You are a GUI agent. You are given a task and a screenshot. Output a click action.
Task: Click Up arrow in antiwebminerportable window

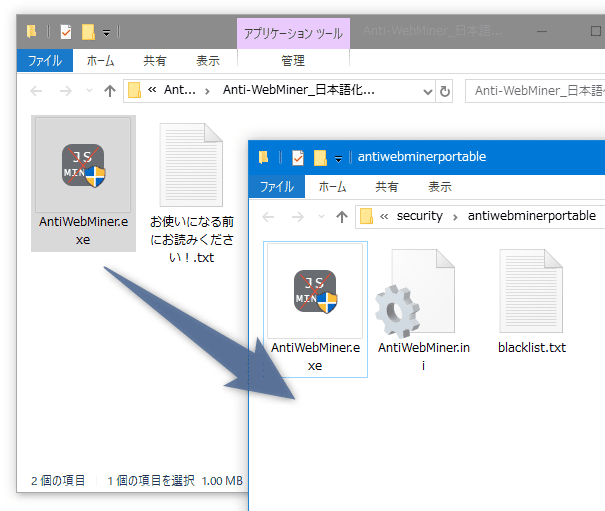pyautogui.click(x=342, y=217)
